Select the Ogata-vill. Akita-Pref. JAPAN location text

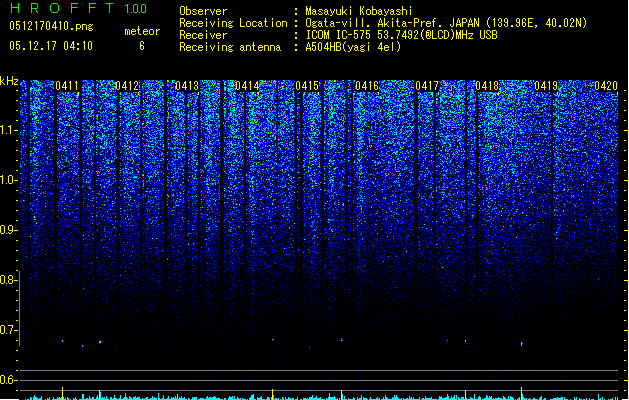(446, 23)
